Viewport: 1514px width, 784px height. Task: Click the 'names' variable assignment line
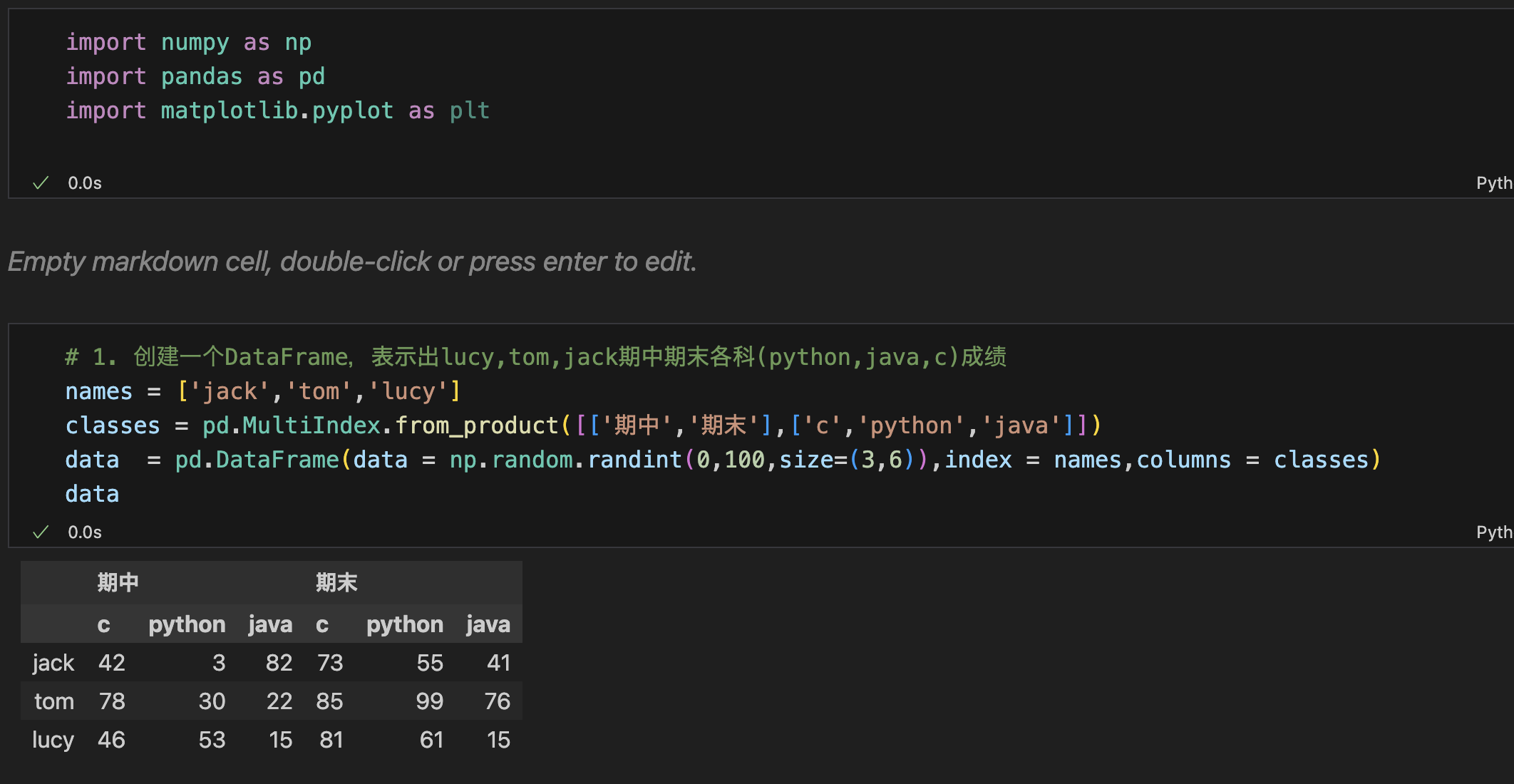(x=263, y=391)
